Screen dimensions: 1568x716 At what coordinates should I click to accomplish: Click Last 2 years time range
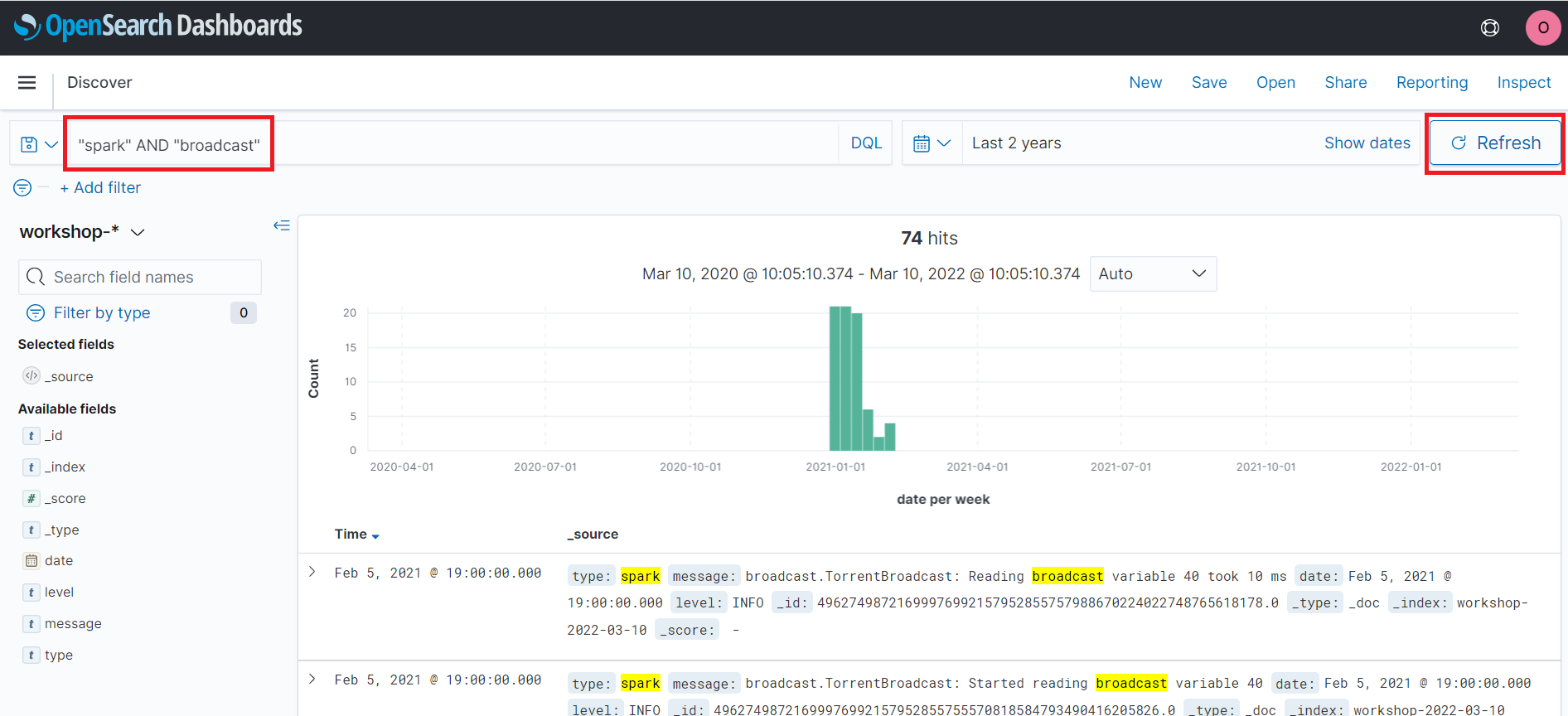click(1016, 143)
